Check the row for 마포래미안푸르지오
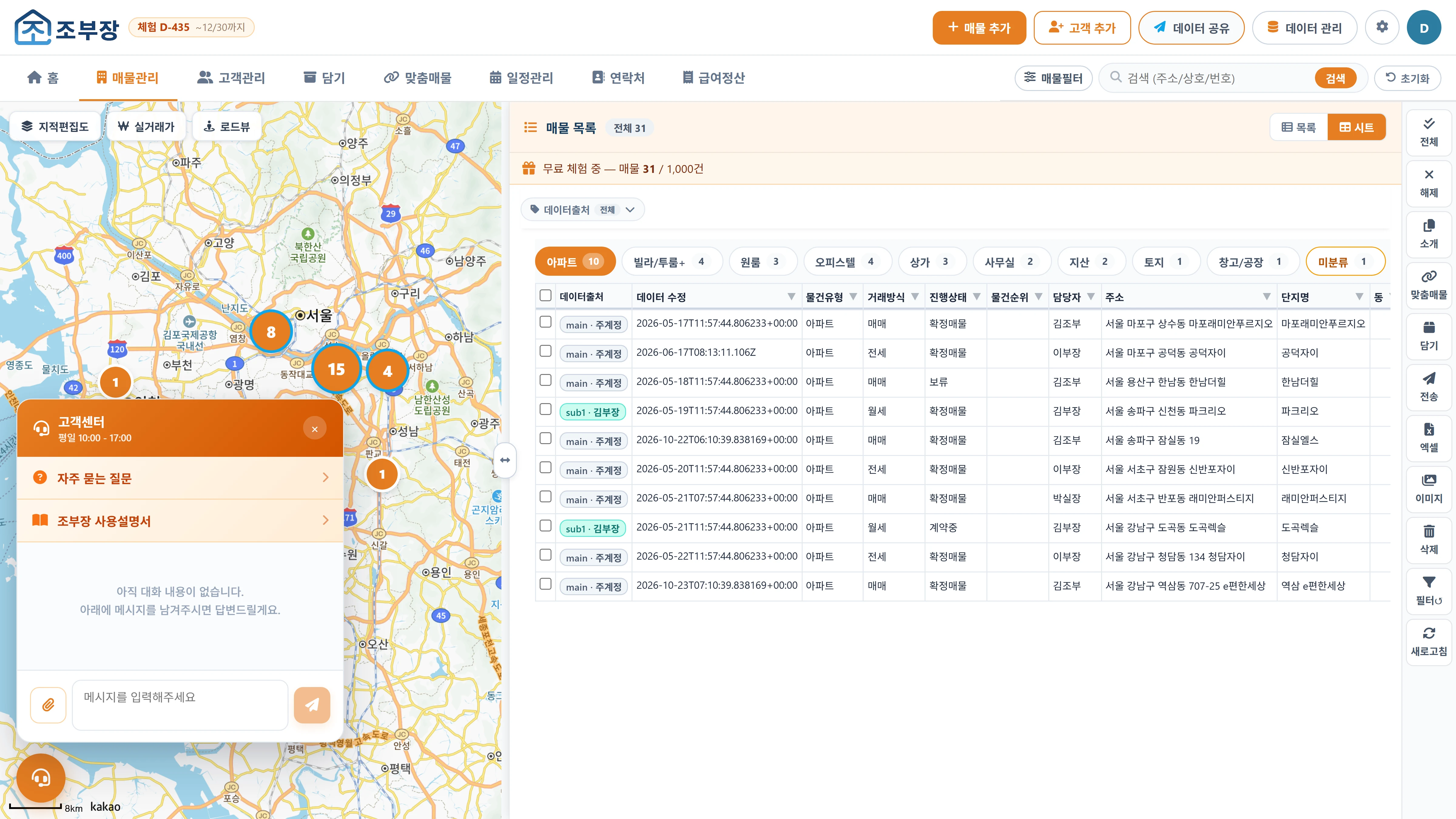This screenshot has width=1456, height=819. tap(545, 322)
